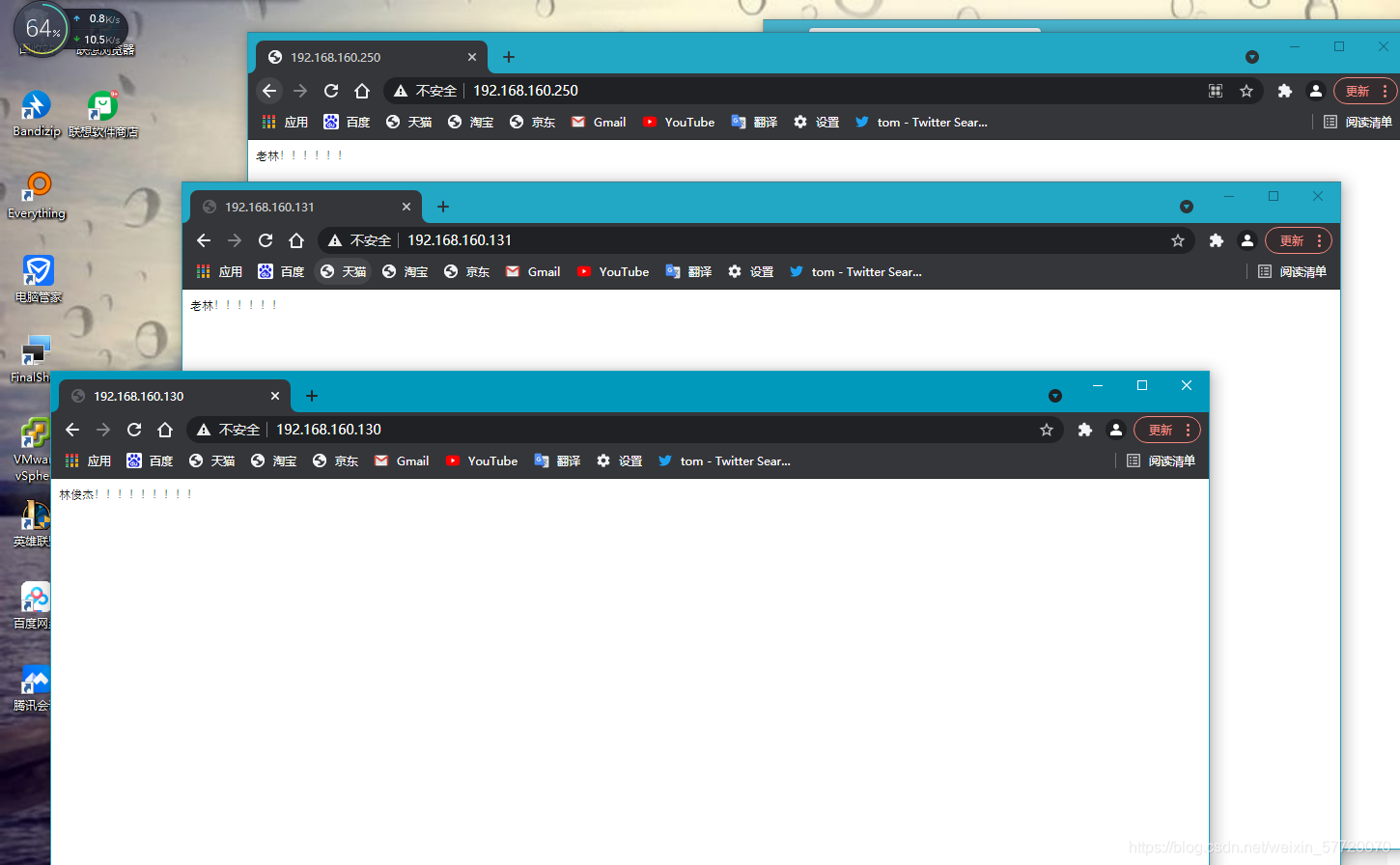Open home page in the 192.168.160.130 window

coord(165,430)
